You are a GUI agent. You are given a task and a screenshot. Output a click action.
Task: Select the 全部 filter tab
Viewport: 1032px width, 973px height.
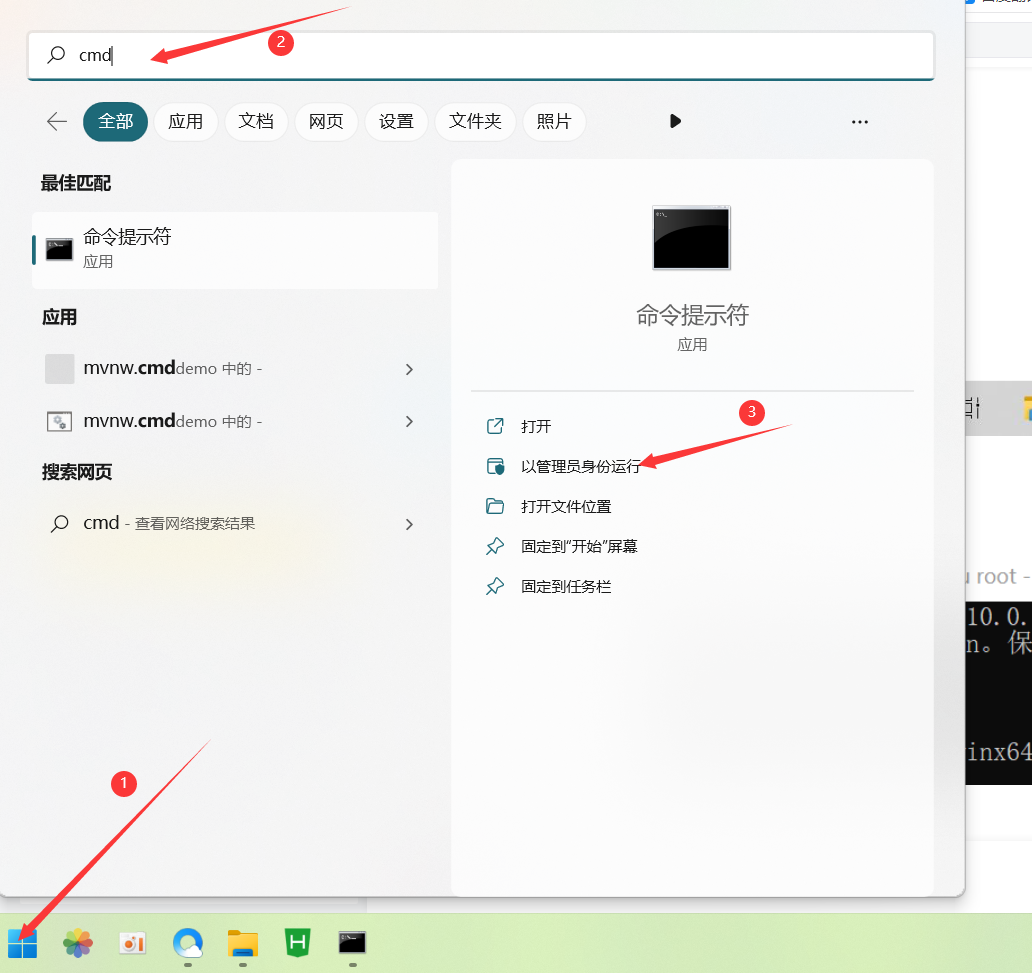pyautogui.click(x=115, y=122)
